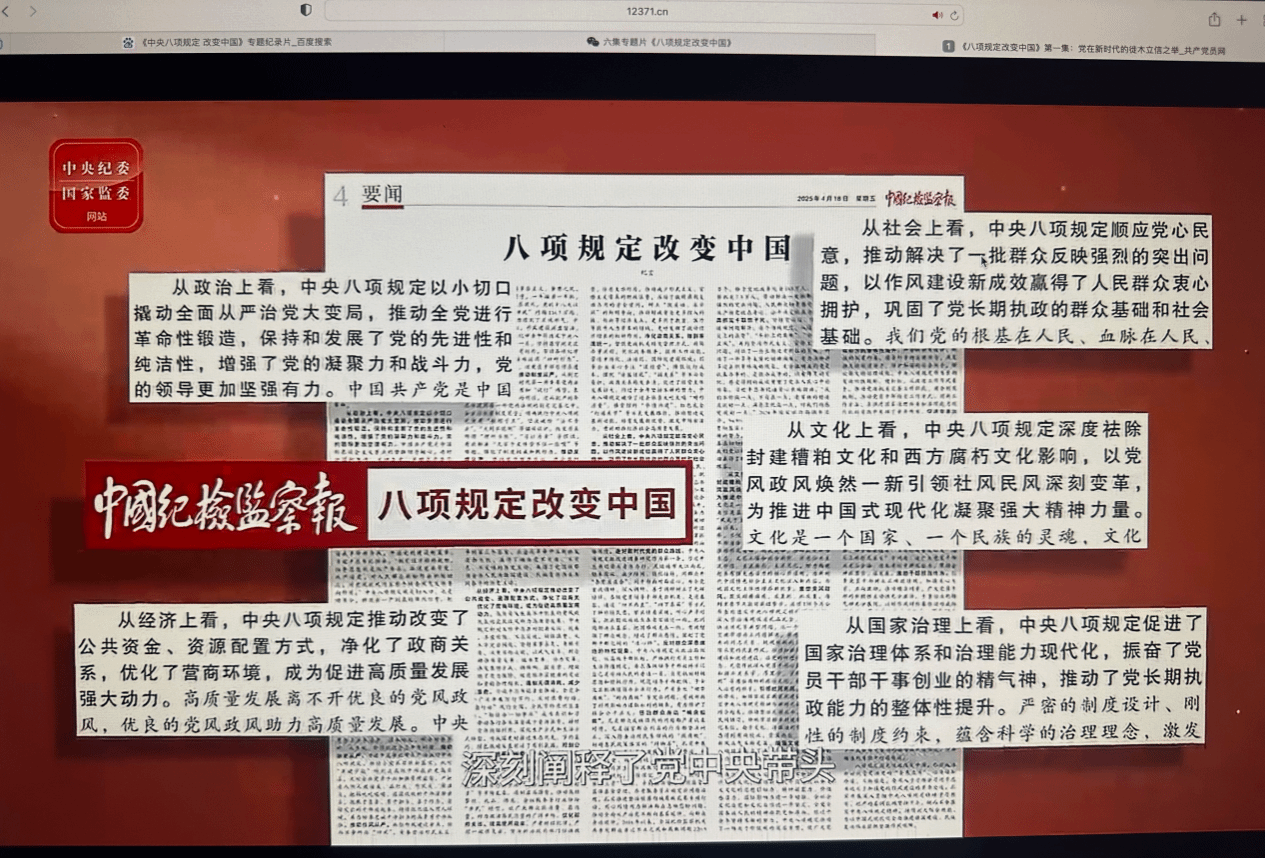Open a new tab with plus icon
The width and height of the screenshot is (1266, 859).
pos(1243,19)
